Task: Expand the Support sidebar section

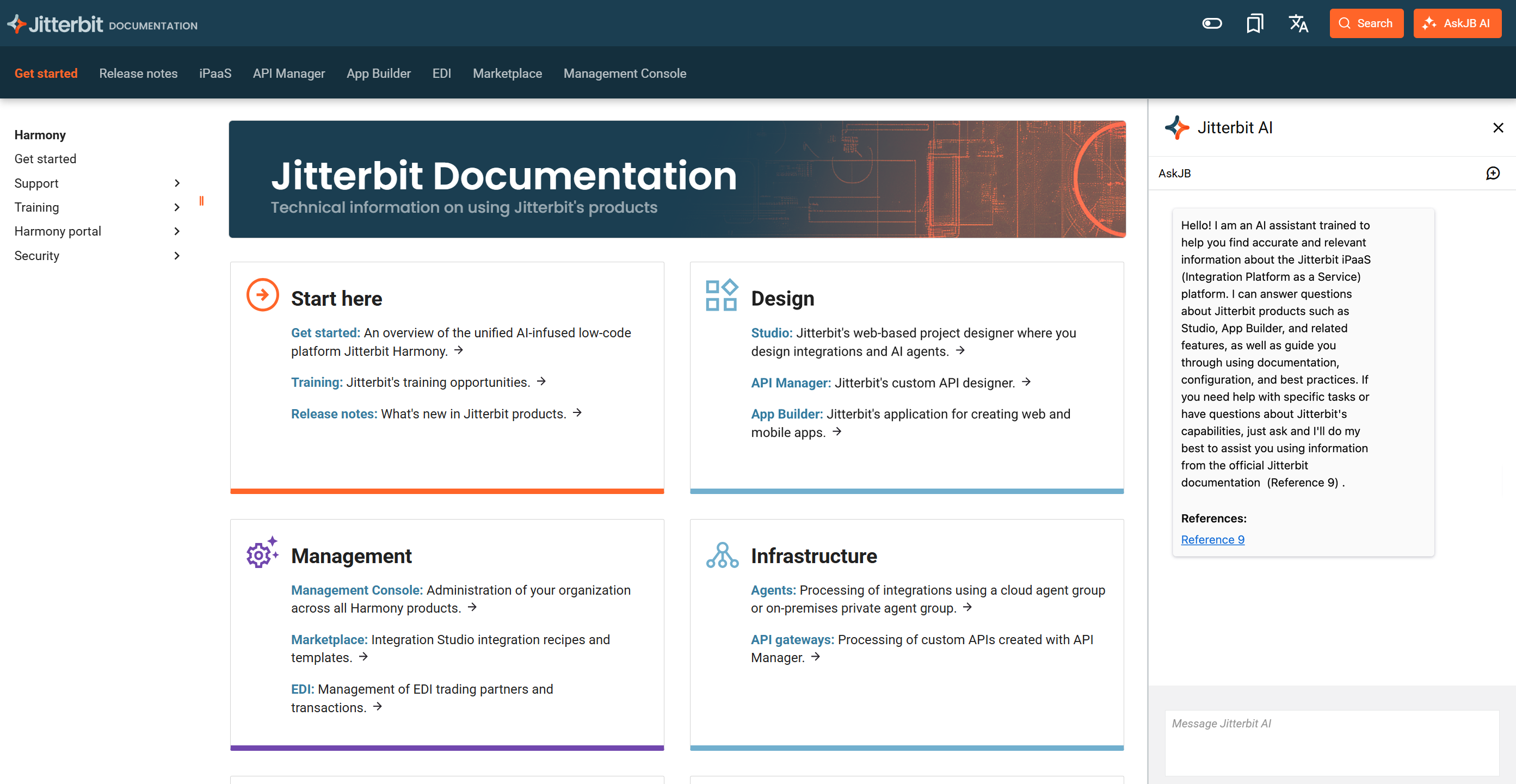Action: pos(176,183)
